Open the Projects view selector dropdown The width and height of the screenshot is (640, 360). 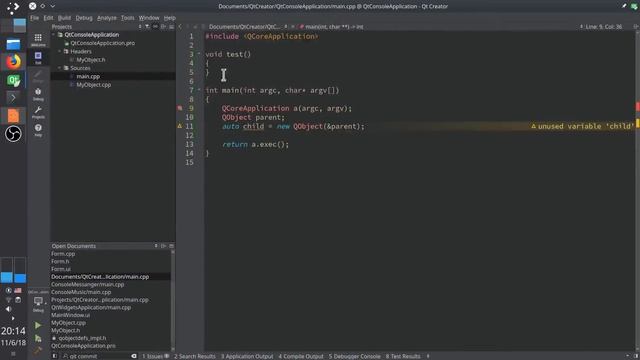coord(140,27)
